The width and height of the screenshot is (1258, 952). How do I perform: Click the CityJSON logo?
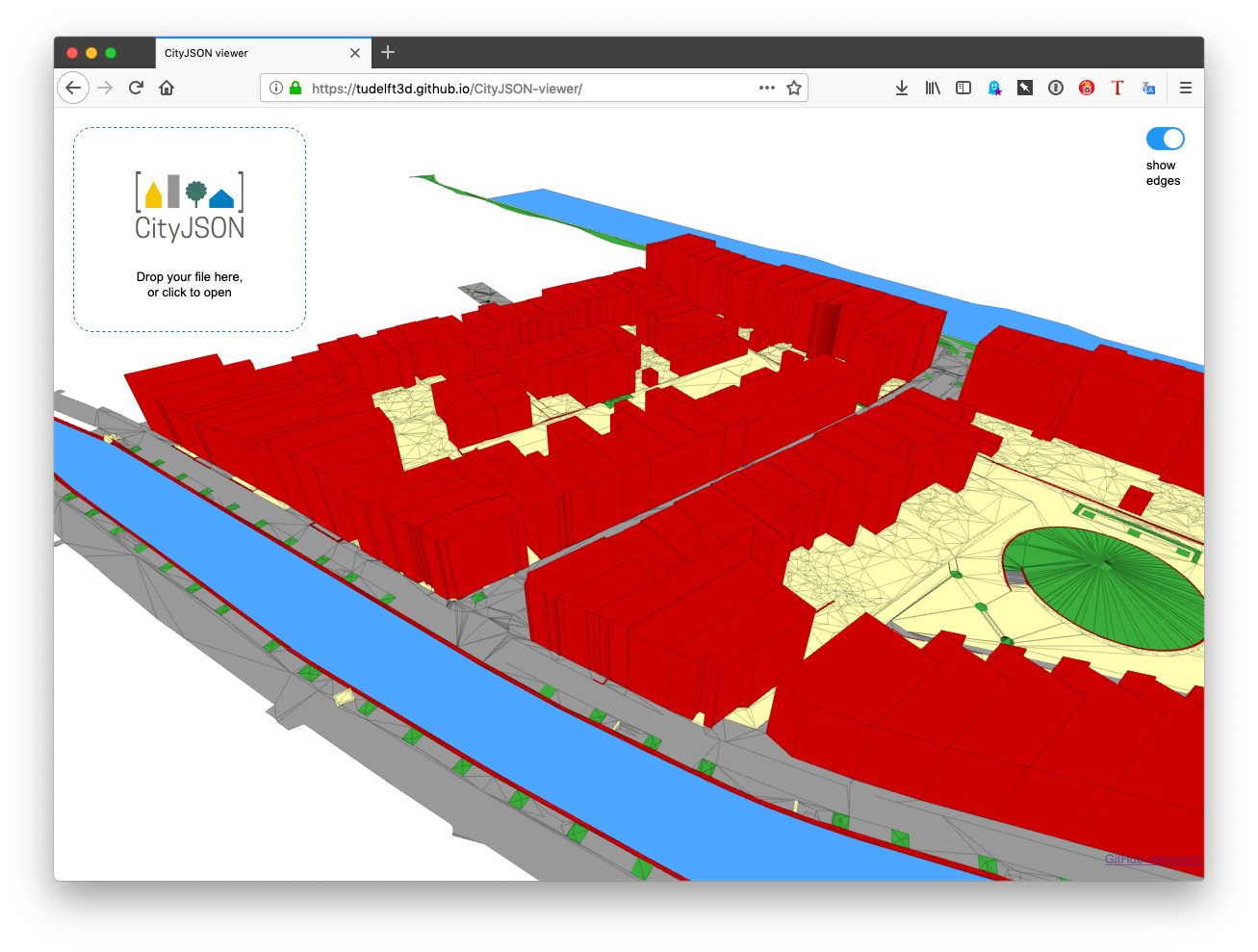190,206
